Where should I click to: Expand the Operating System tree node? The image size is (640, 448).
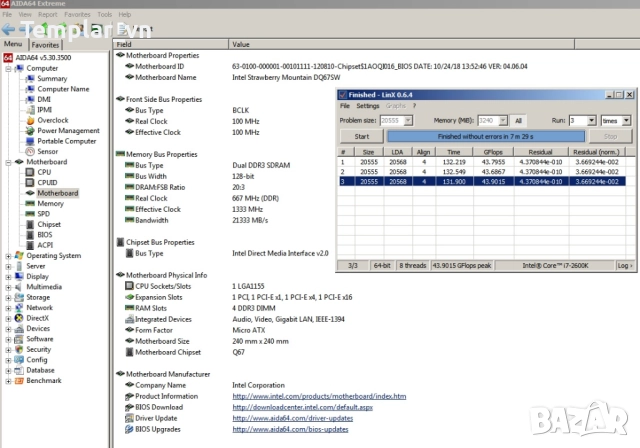pos(9,256)
